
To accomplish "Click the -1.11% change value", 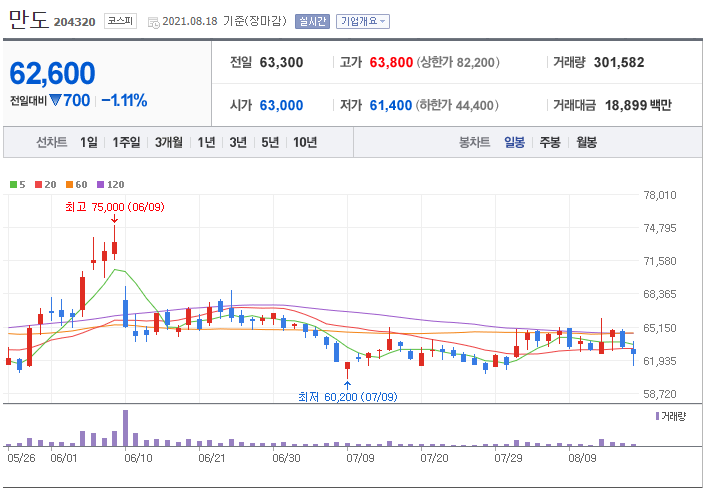I will 124,100.
